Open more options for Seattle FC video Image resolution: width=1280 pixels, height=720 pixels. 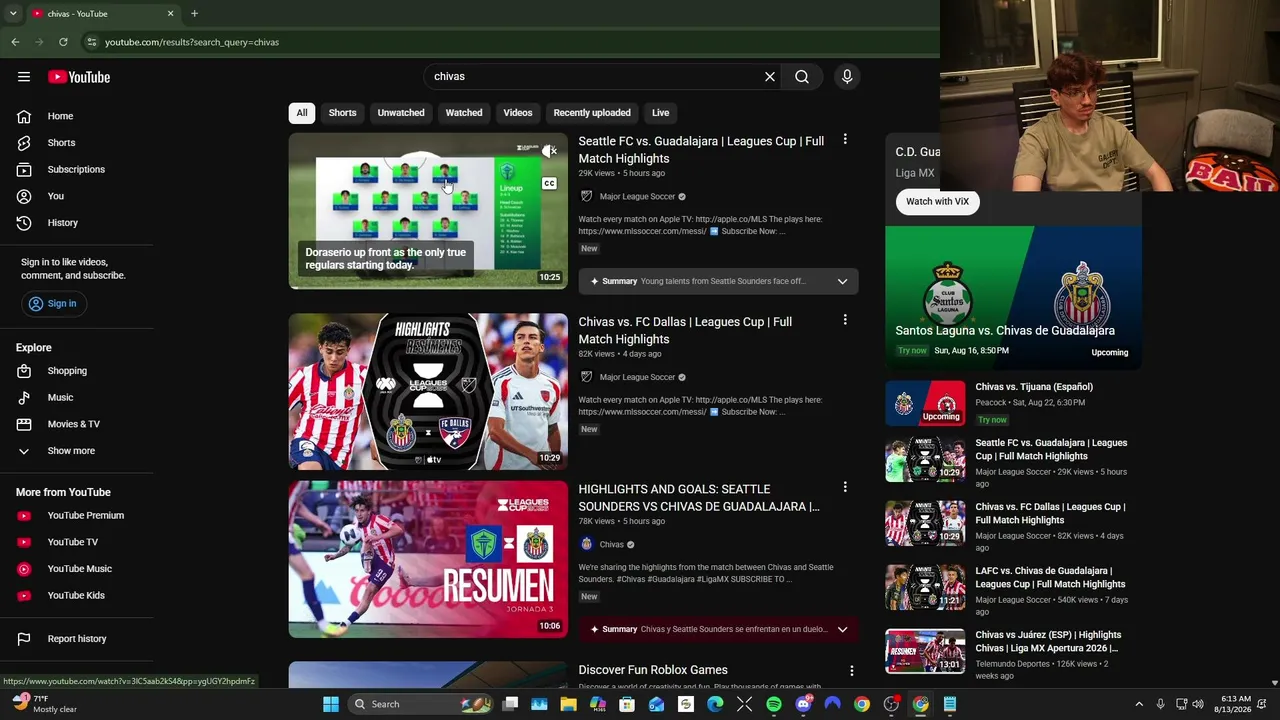845,140
